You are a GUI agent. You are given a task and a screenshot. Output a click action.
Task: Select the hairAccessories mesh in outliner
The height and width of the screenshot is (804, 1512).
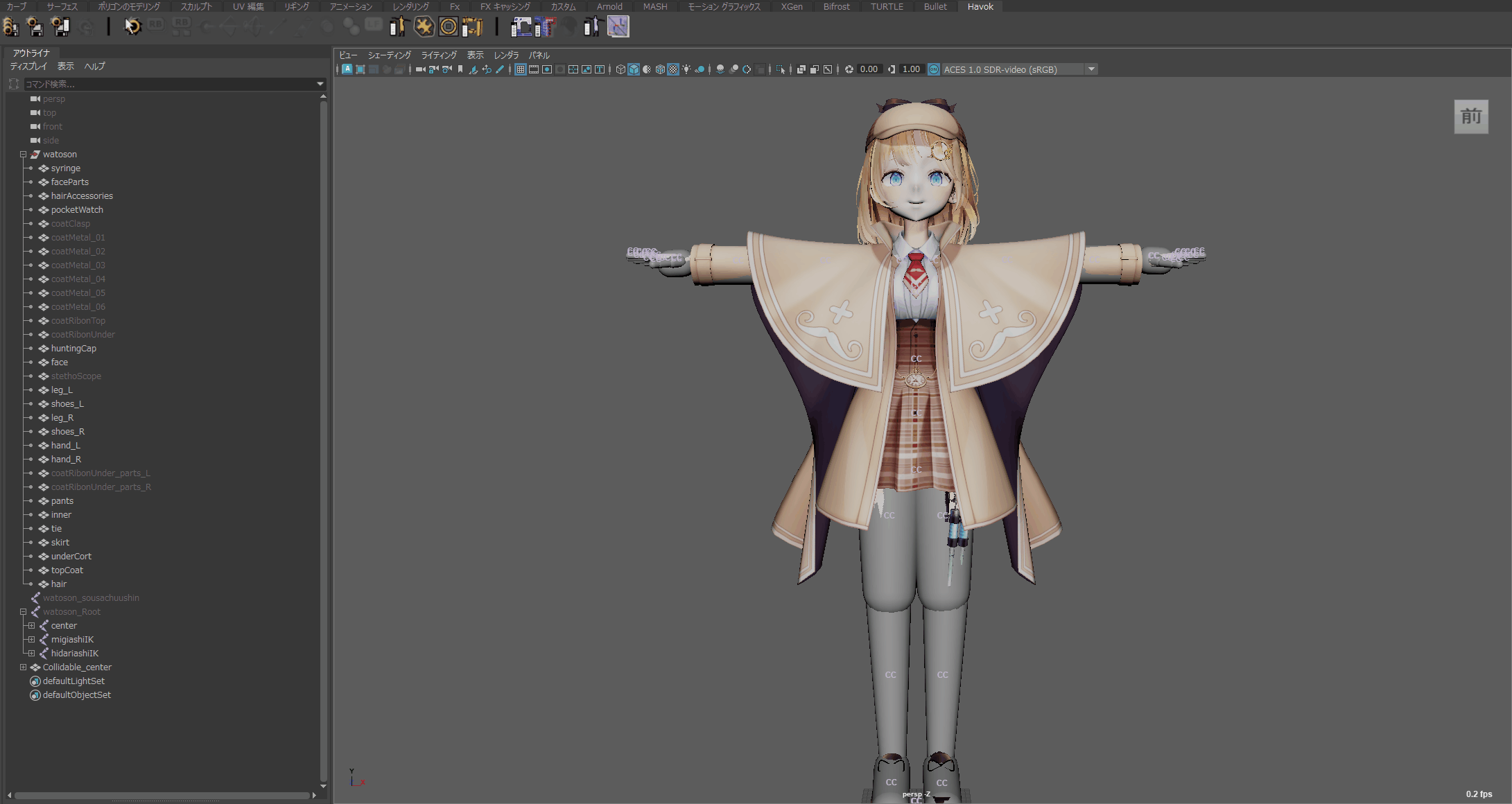click(82, 196)
